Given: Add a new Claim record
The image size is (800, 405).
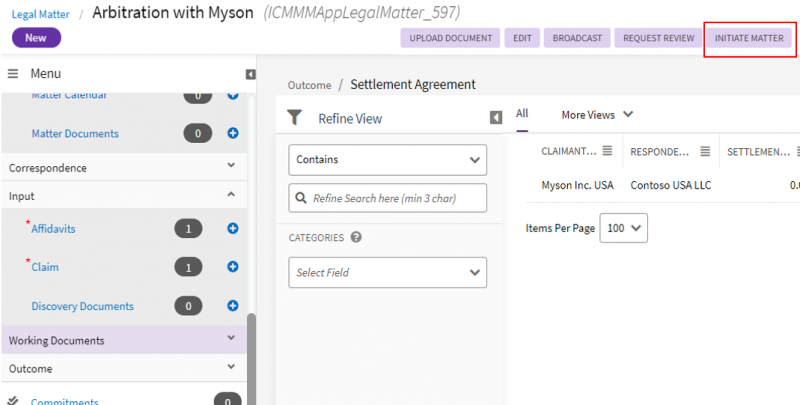Looking at the screenshot, I should pyautogui.click(x=233, y=266).
